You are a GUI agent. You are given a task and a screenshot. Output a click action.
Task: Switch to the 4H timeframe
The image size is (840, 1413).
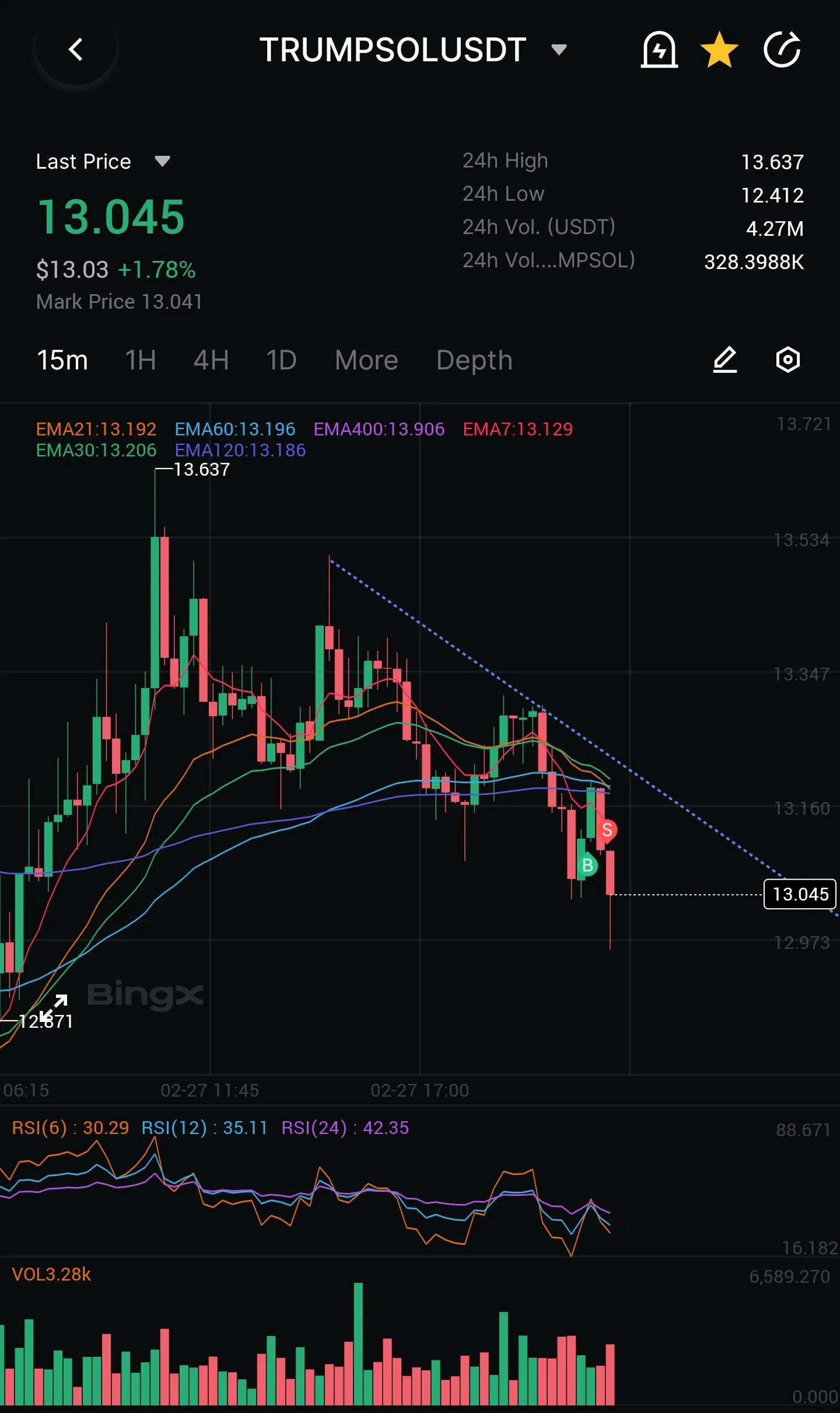click(x=211, y=360)
